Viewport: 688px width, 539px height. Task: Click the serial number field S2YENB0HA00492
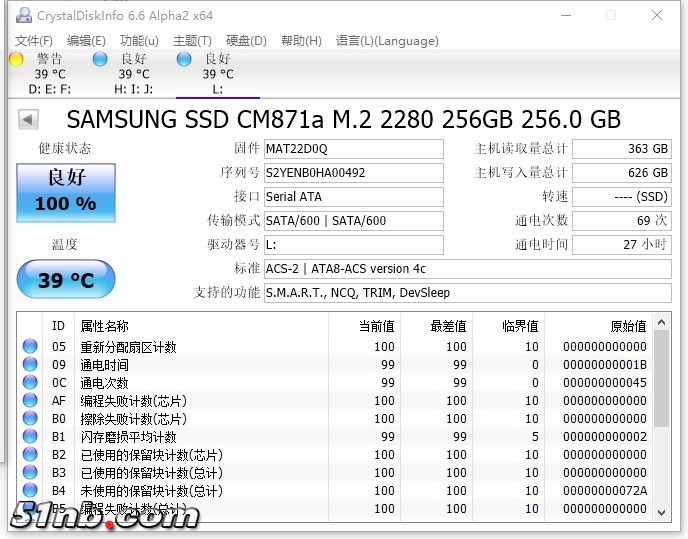353,173
